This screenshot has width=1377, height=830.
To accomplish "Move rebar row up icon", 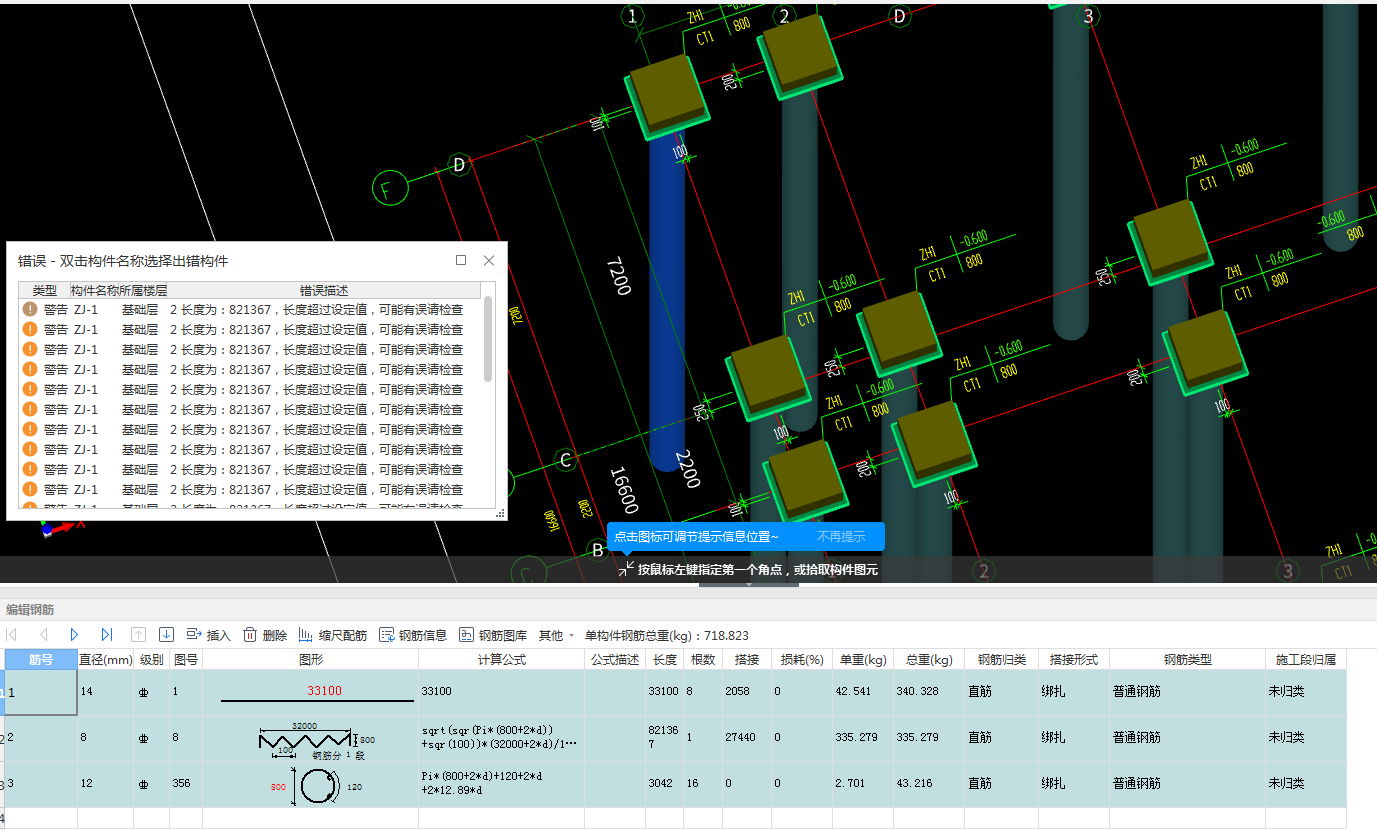I will click(139, 635).
